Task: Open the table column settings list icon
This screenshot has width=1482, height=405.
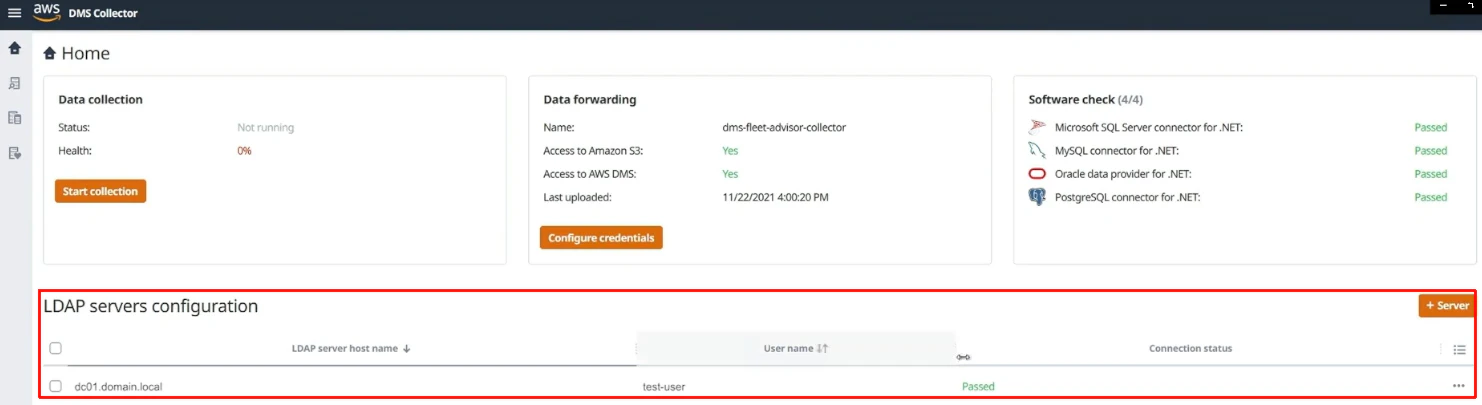Action: [x=1459, y=350]
